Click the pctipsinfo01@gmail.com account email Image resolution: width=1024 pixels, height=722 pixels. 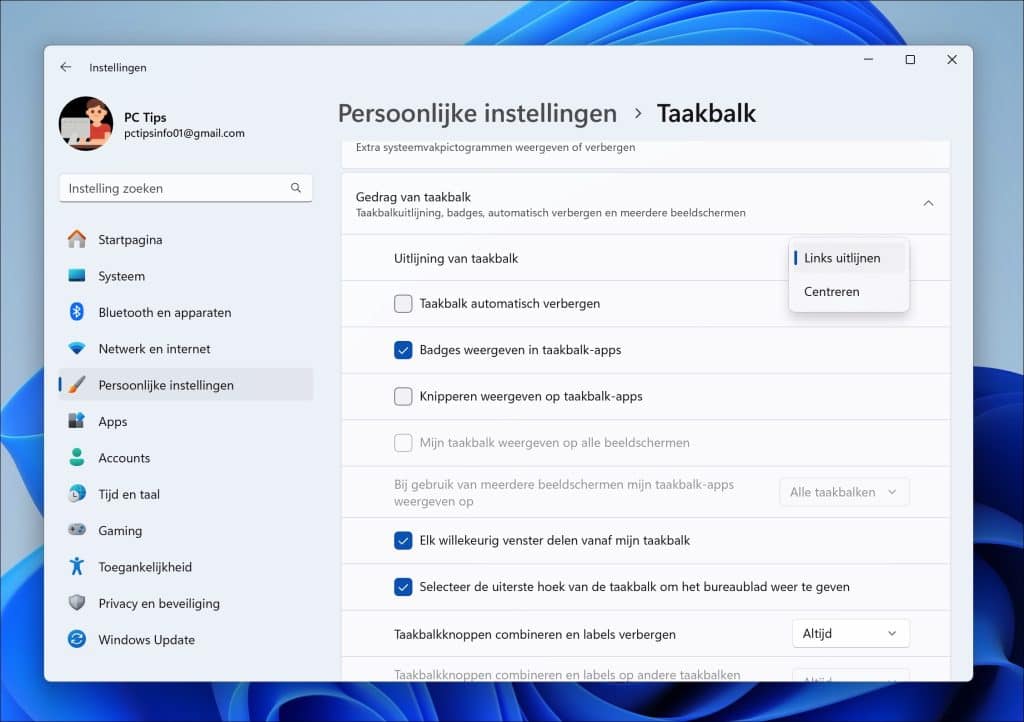tap(184, 133)
